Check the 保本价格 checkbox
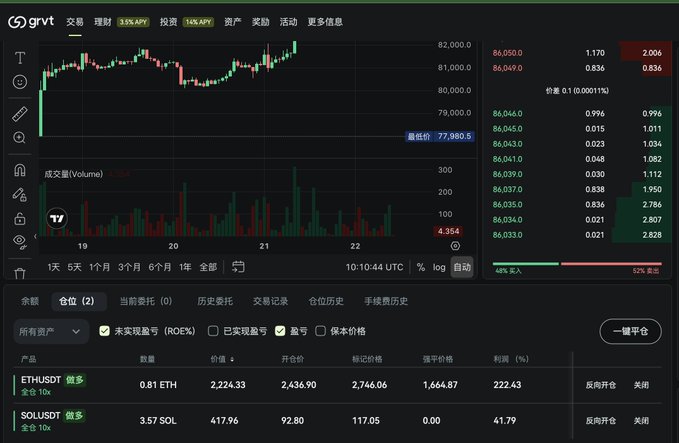Image resolution: width=679 pixels, height=443 pixels. [320, 331]
